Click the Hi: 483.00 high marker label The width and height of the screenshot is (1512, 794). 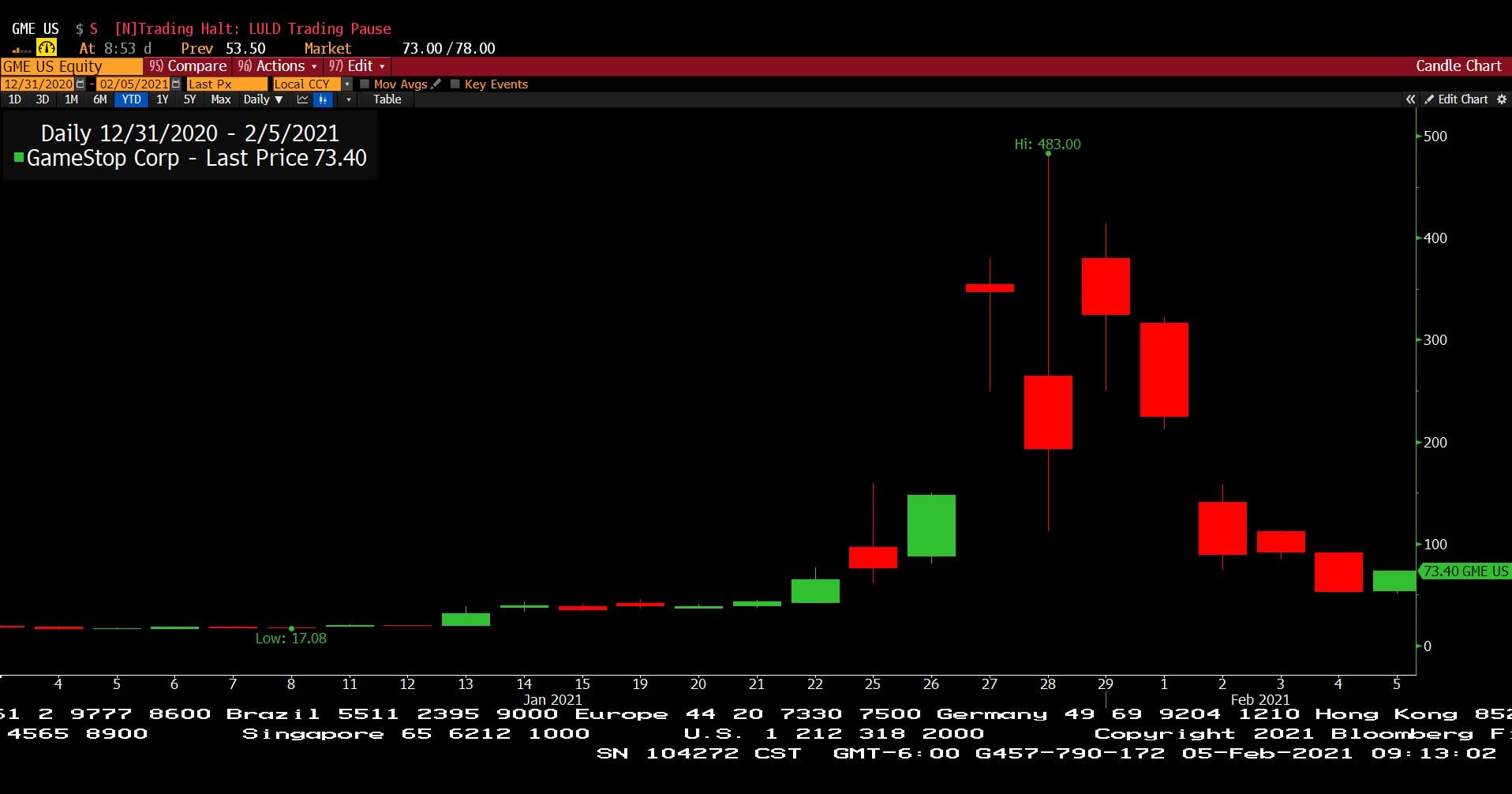(1047, 144)
